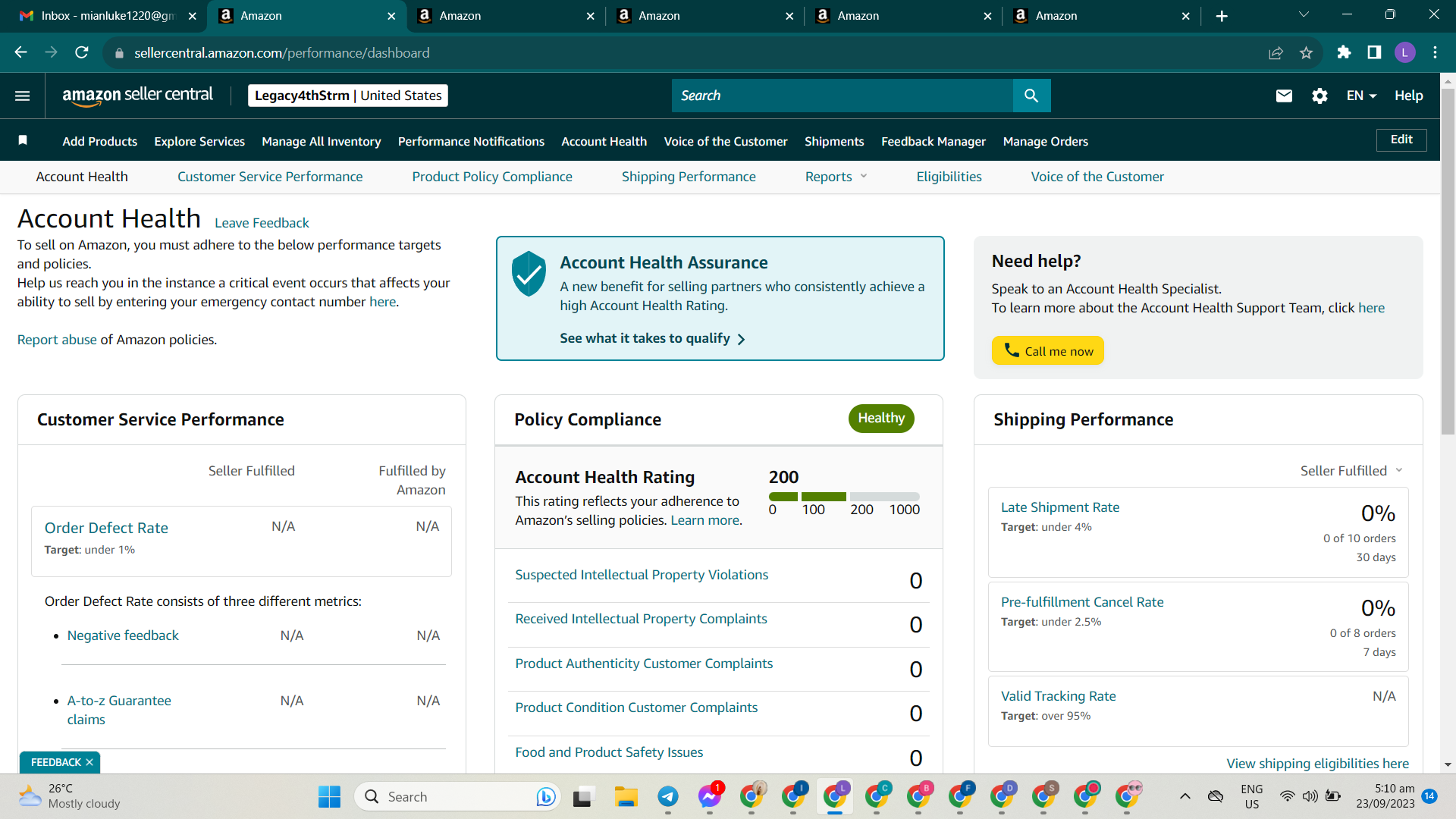Open the Help link in header
The image size is (1456, 819).
pos(1409,96)
